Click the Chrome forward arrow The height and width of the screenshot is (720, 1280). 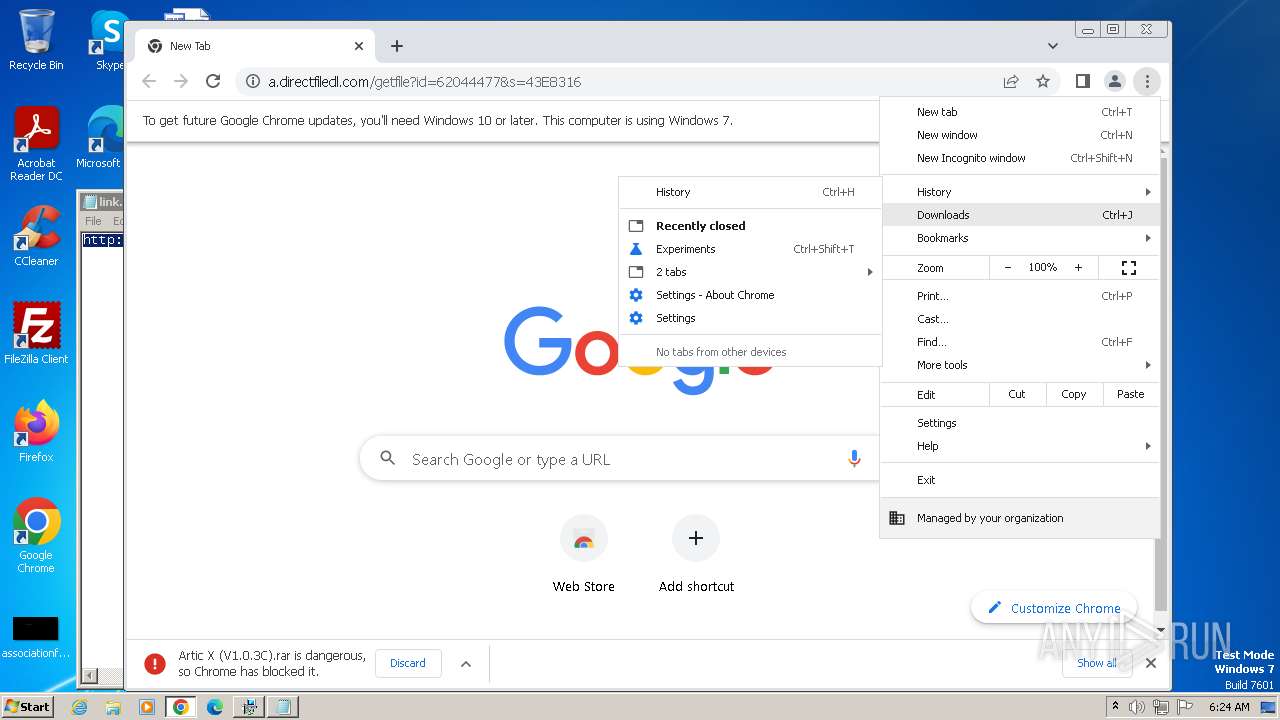(x=181, y=81)
